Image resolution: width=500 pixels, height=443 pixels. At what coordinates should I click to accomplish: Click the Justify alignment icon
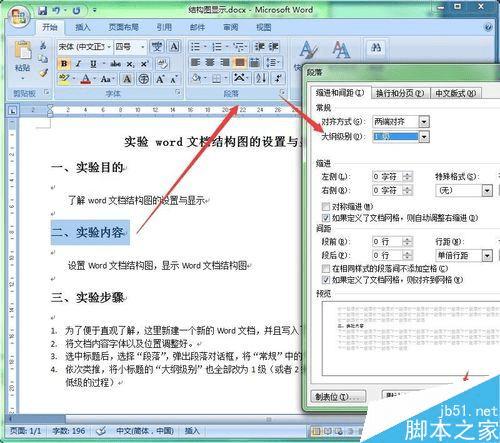click(240, 62)
